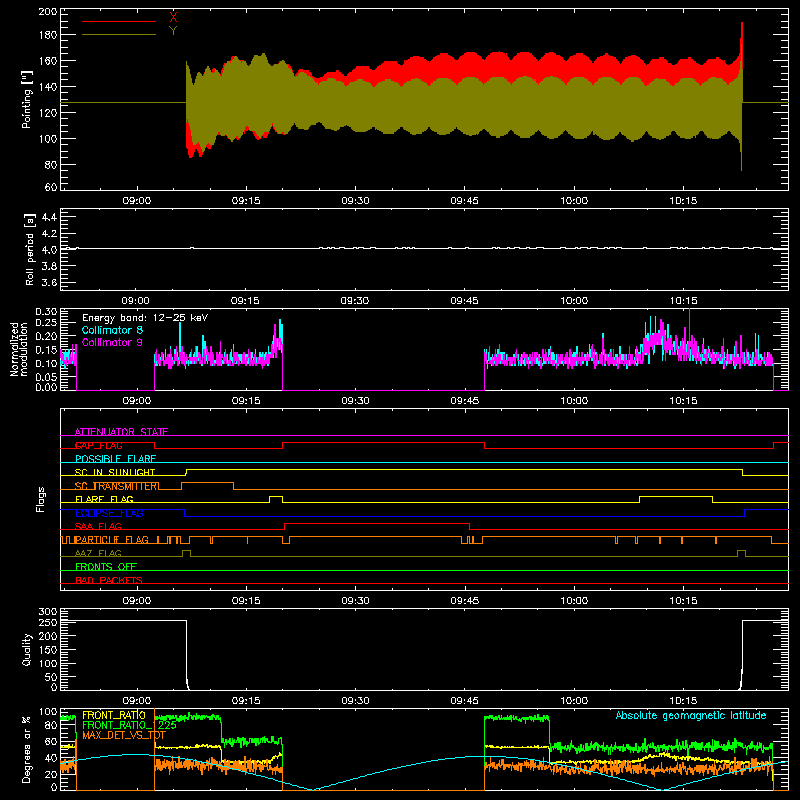Click 09:00 time label under modulation plot

point(137,401)
